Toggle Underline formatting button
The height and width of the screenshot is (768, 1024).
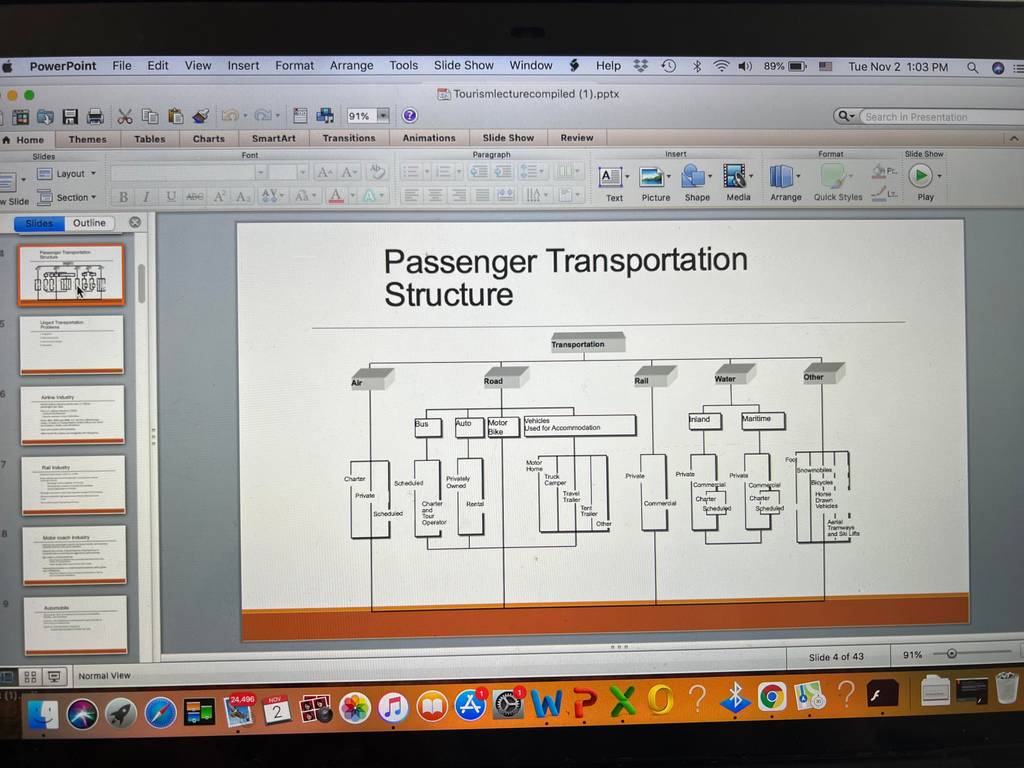[x=170, y=196]
